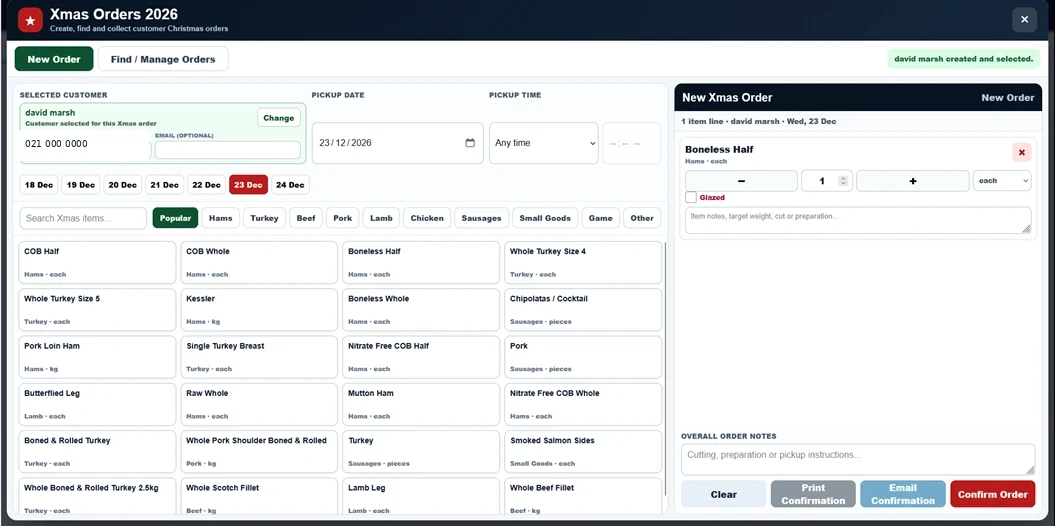This screenshot has width=1055, height=526.
Task: Add Mutton Ham item
Action: click(421, 404)
